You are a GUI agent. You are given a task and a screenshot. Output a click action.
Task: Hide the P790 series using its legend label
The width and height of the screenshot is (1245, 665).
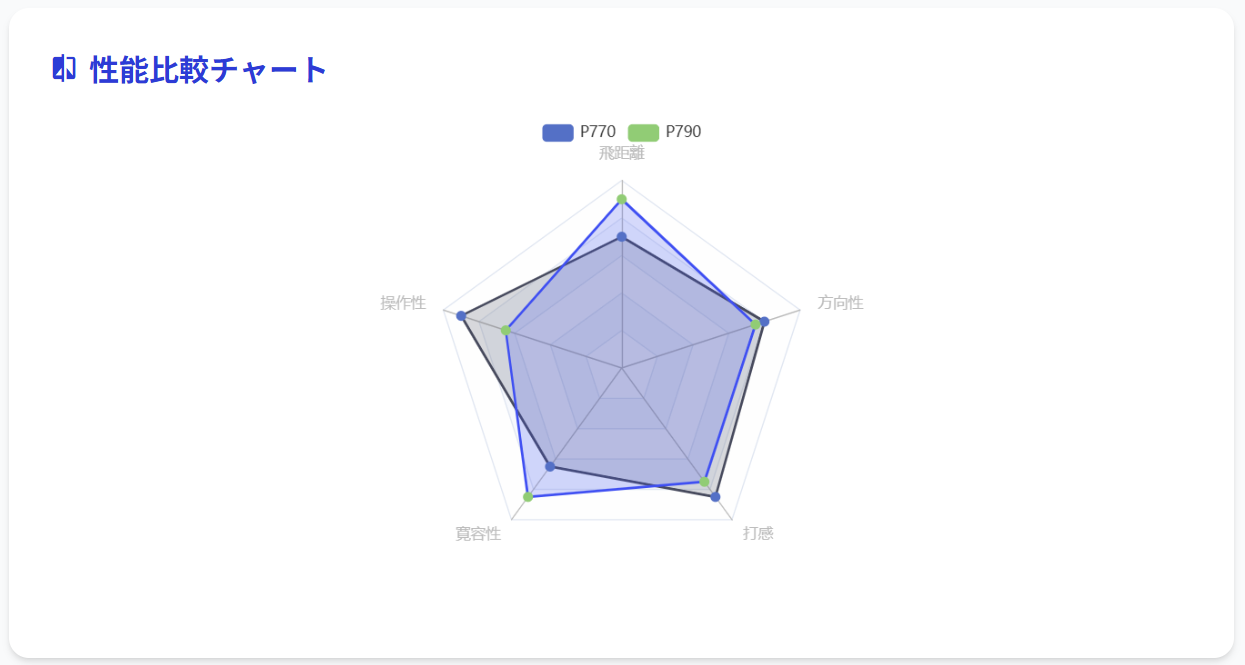[683, 132]
